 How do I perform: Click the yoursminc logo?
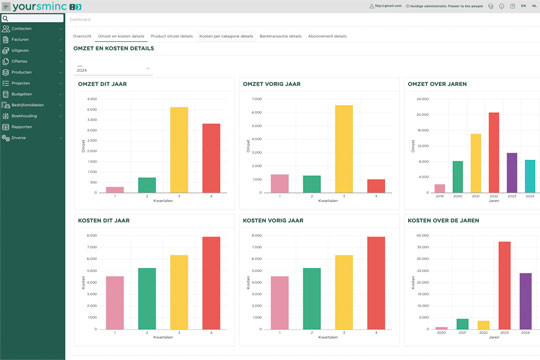[x=47, y=6]
